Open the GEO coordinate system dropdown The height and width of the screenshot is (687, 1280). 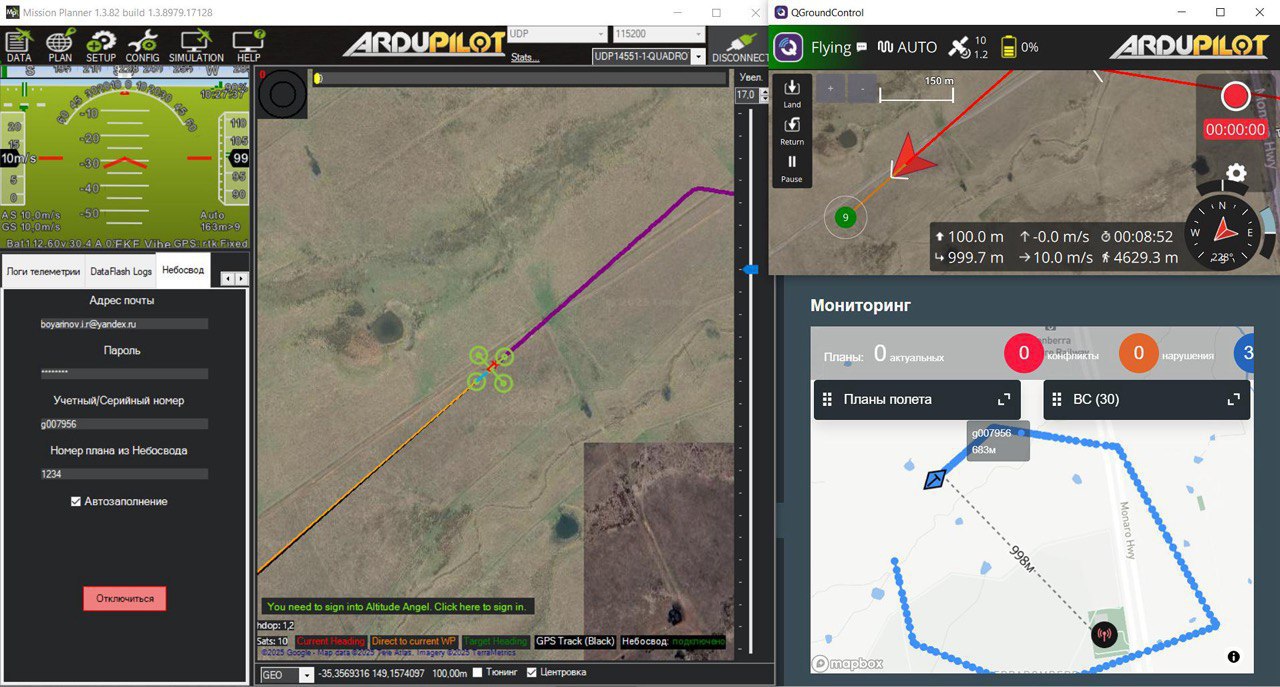[286, 675]
